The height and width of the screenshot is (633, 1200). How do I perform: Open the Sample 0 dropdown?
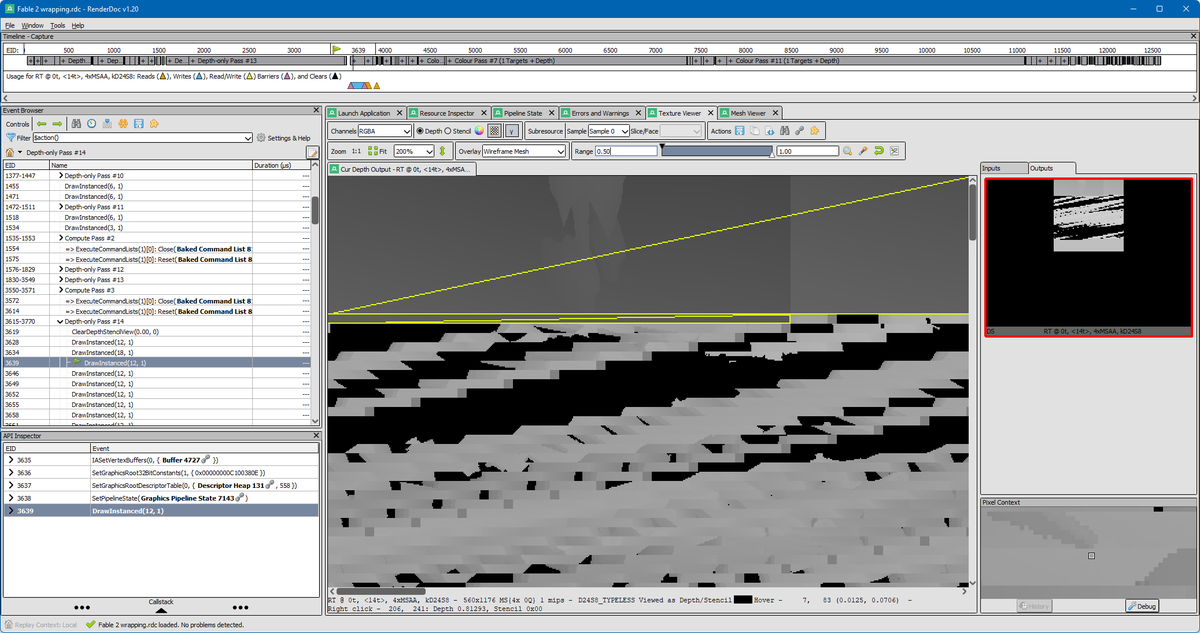609,131
